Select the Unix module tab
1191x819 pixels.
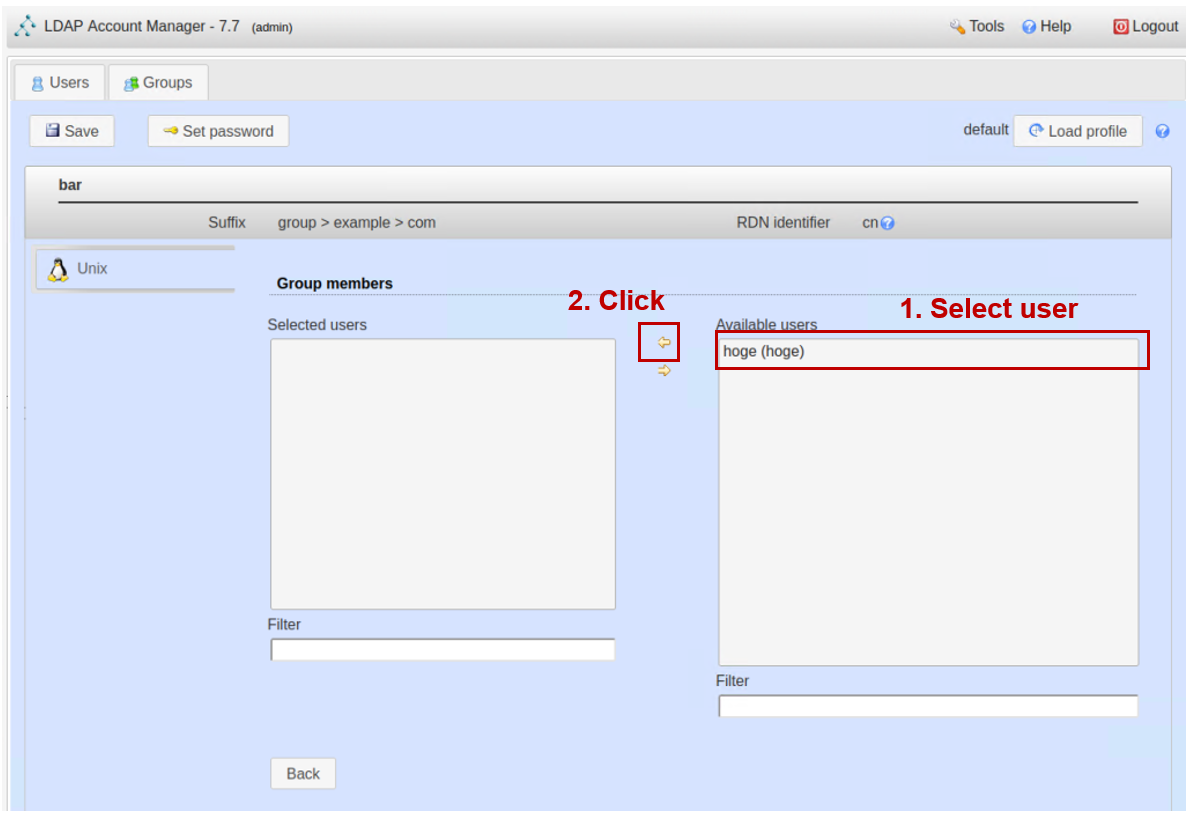pyautogui.click(x=91, y=269)
